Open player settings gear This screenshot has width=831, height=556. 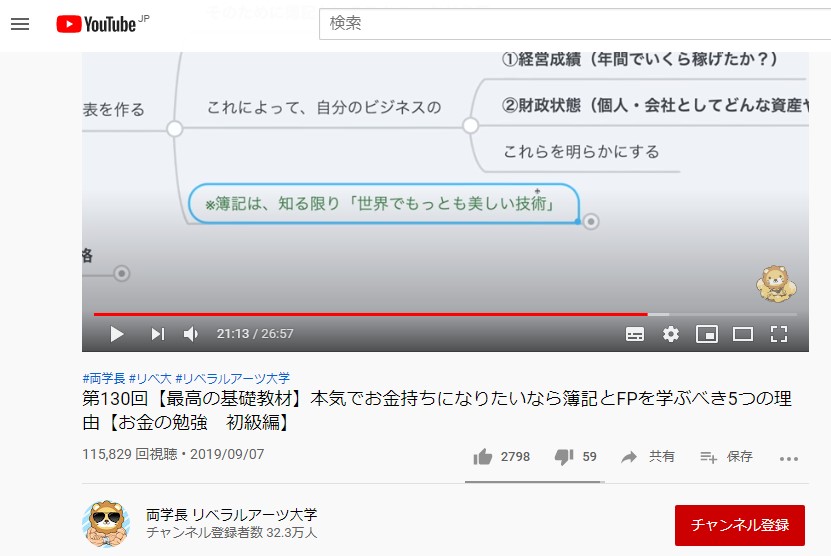tap(671, 334)
